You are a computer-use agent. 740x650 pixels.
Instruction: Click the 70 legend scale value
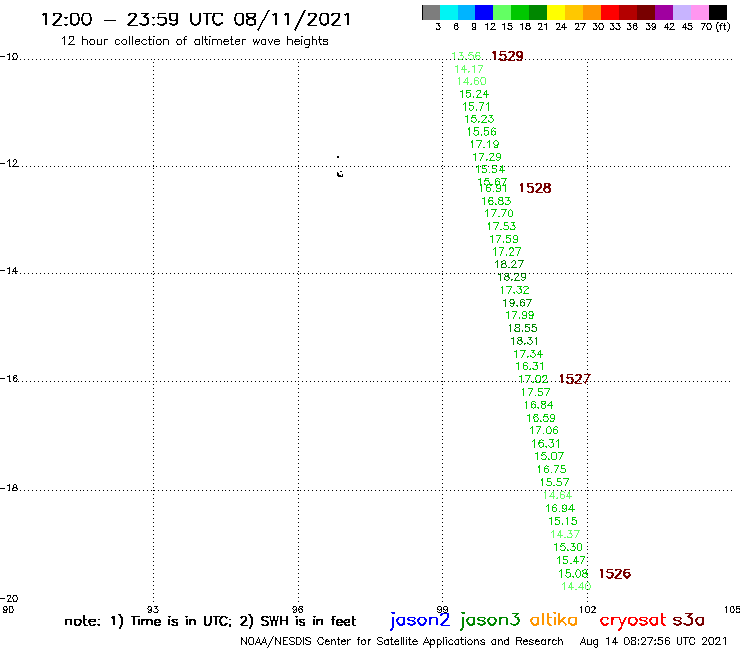(x=706, y=27)
